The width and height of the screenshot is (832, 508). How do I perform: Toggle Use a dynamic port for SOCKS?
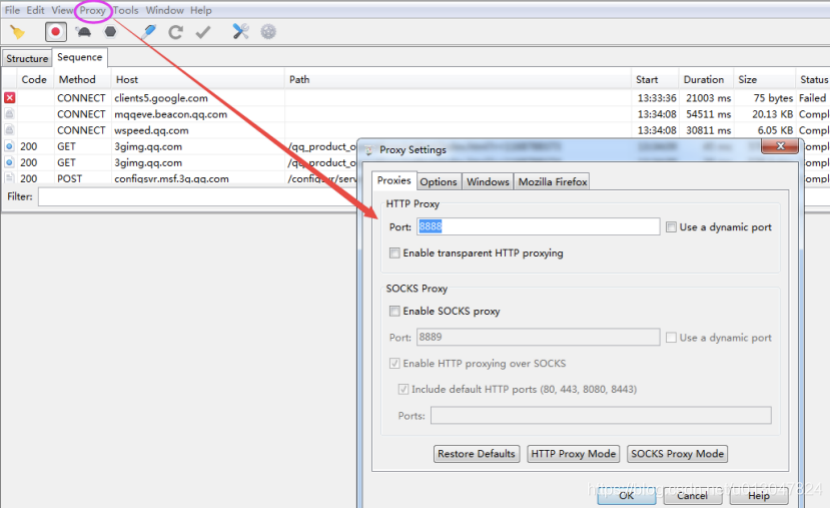click(671, 338)
